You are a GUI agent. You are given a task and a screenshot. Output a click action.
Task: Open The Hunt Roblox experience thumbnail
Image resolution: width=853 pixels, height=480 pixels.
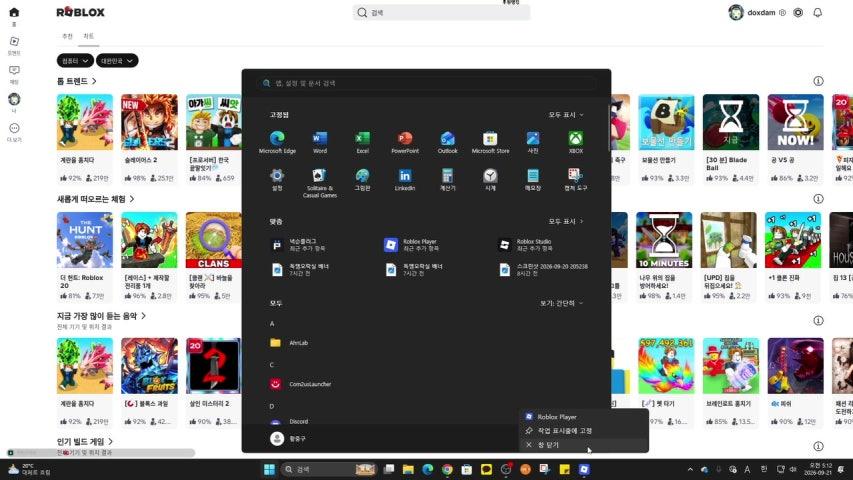pos(85,240)
